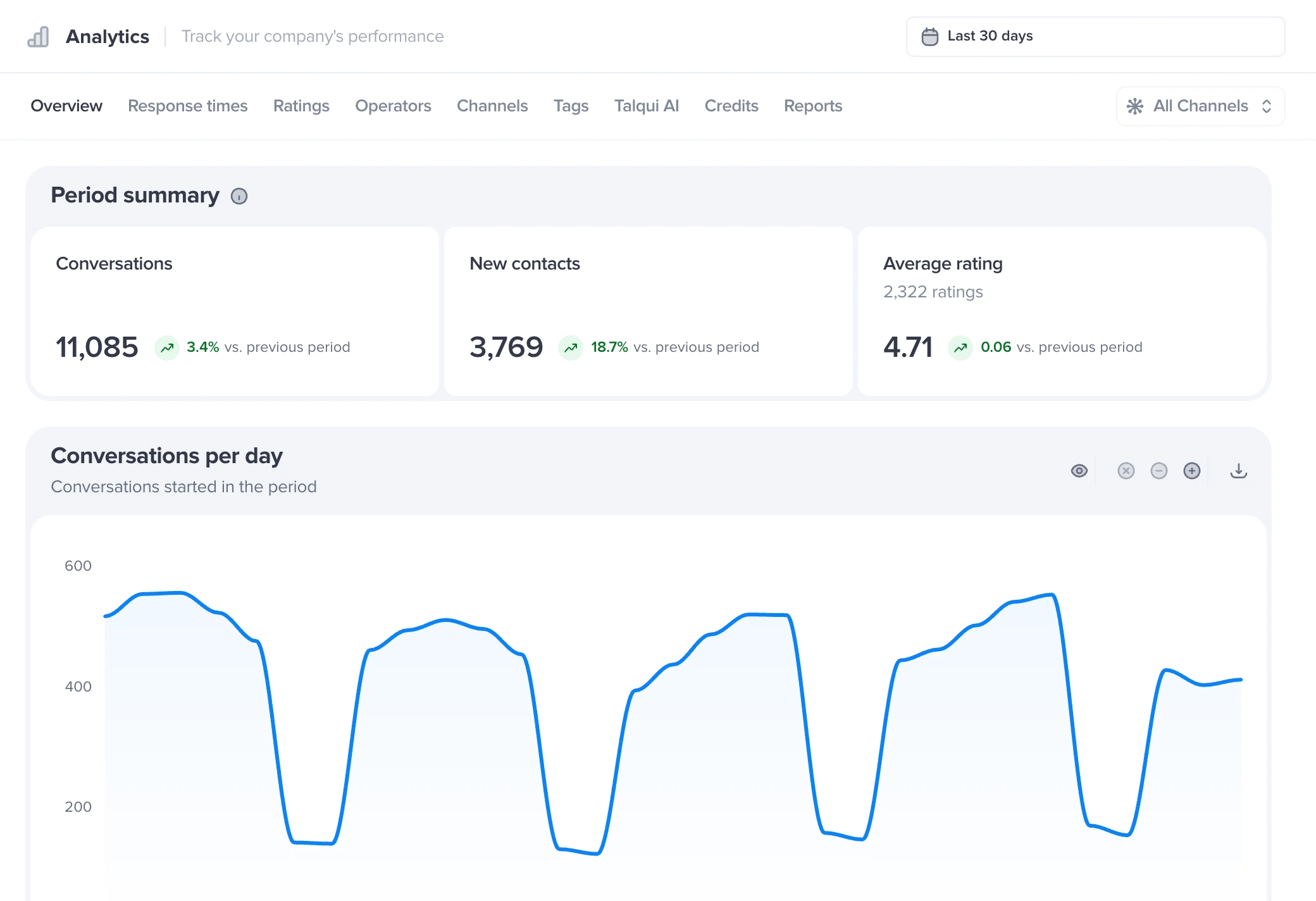Click the Analytics bar chart icon

click(x=38, y=37)
